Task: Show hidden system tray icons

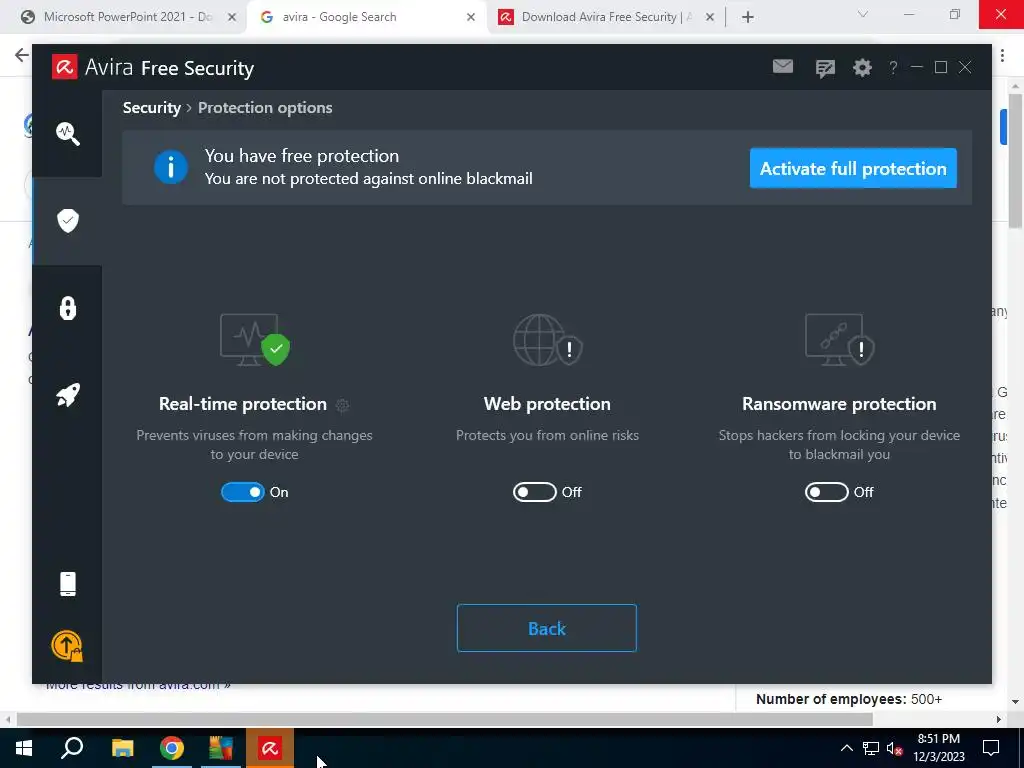Action: [x=846, y=748]
